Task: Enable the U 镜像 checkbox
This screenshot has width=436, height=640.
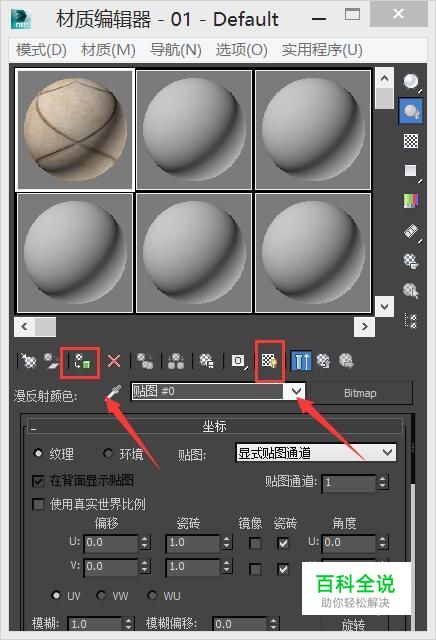Action: coord(255,543)
